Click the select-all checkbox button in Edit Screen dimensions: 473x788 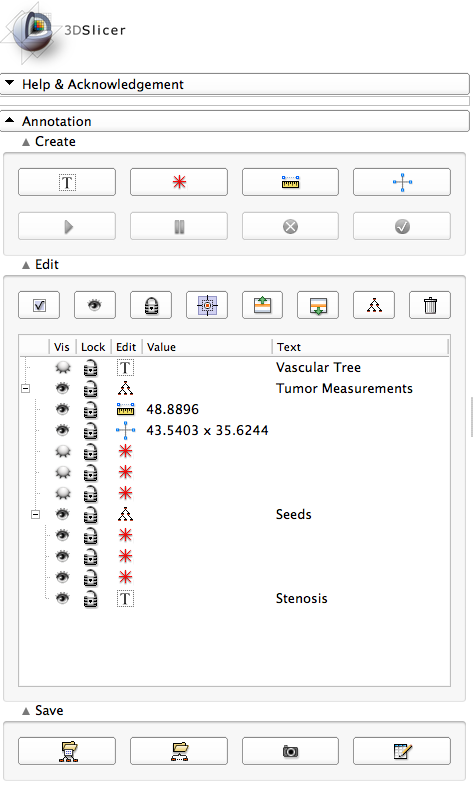point(39,305)
